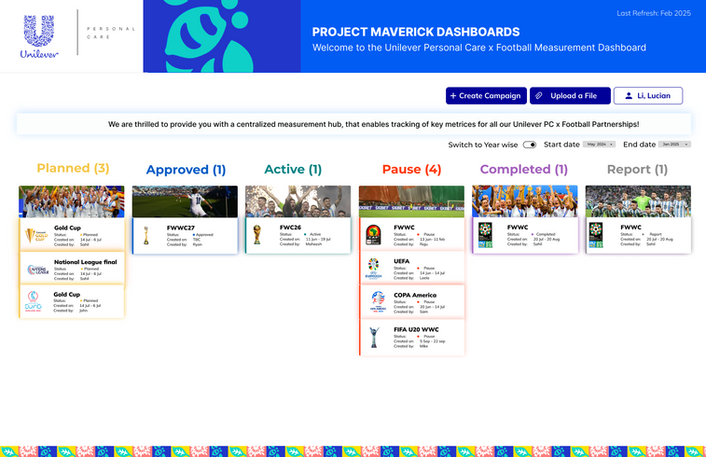Select the Pause (4) column header
This screenshot has height=457, width=706.
[412, 169]
